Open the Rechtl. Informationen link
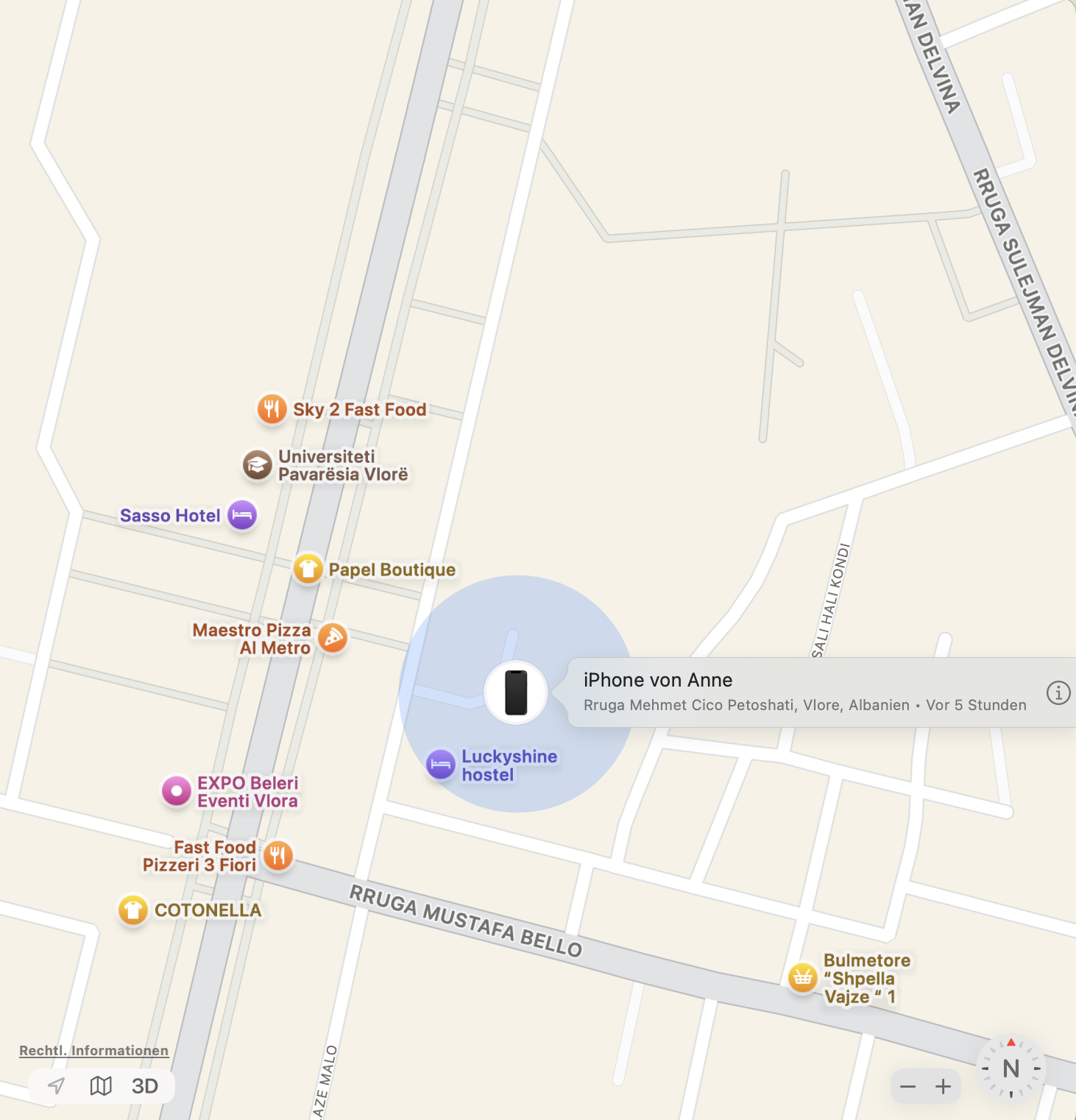This screenshot has height=1120, width=1076. point(94,1051)
